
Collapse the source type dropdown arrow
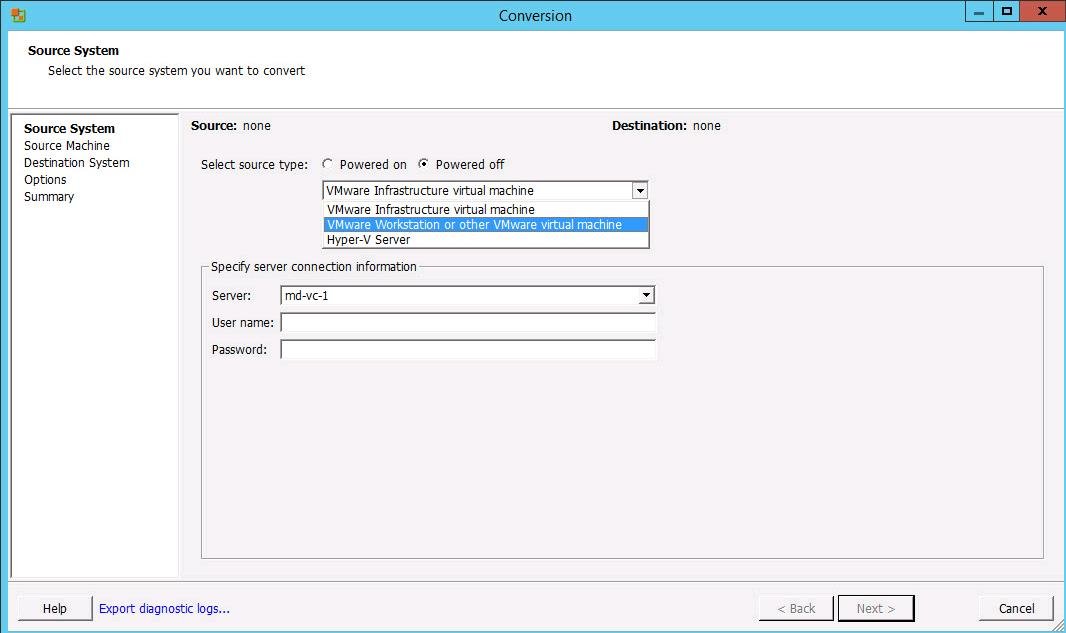click(x=640, y=190)
